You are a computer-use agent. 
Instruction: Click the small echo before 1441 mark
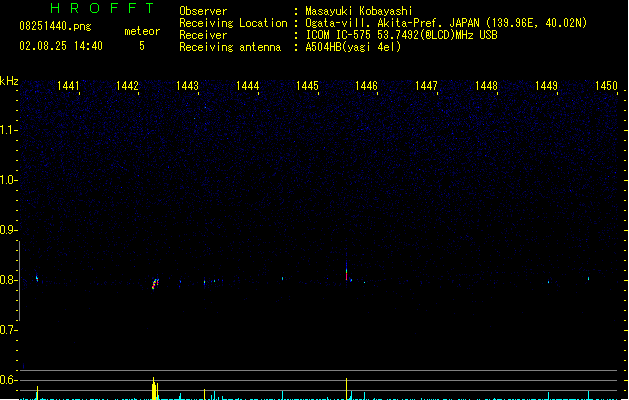pyautogui.click(x=37, y=278)
